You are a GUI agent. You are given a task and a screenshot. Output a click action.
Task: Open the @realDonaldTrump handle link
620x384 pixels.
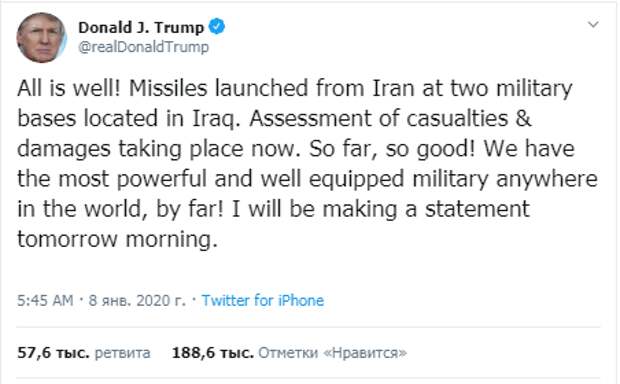144,47
